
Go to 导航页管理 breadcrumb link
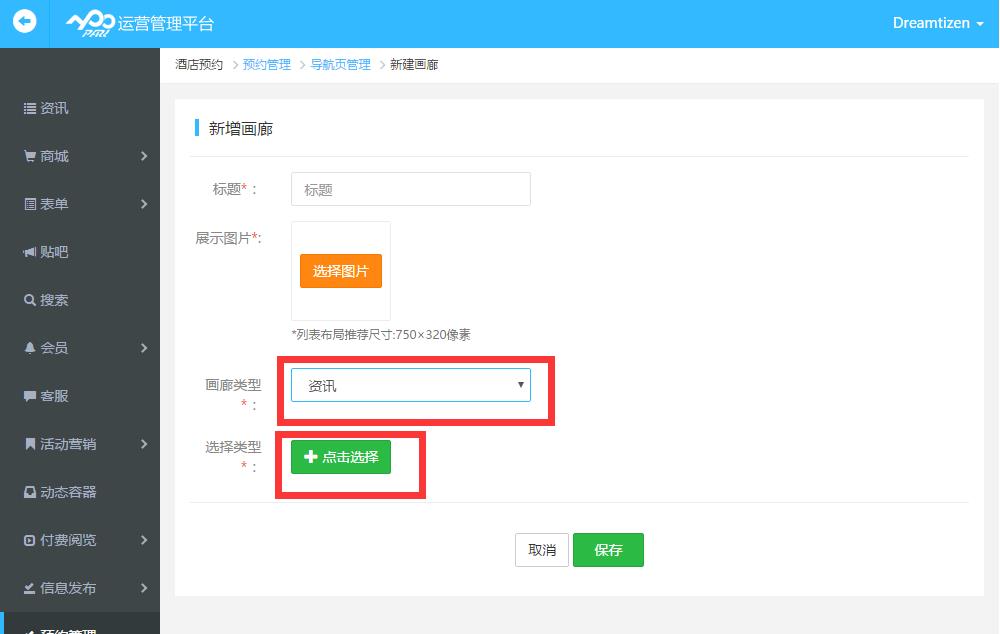click(x=340, y=65)
